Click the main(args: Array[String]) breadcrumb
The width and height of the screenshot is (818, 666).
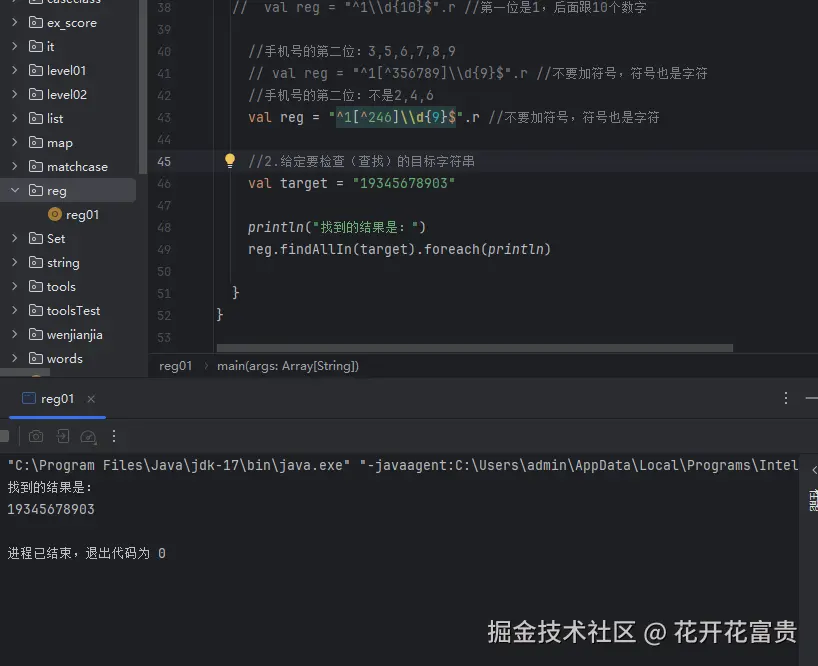coord(288,366)
